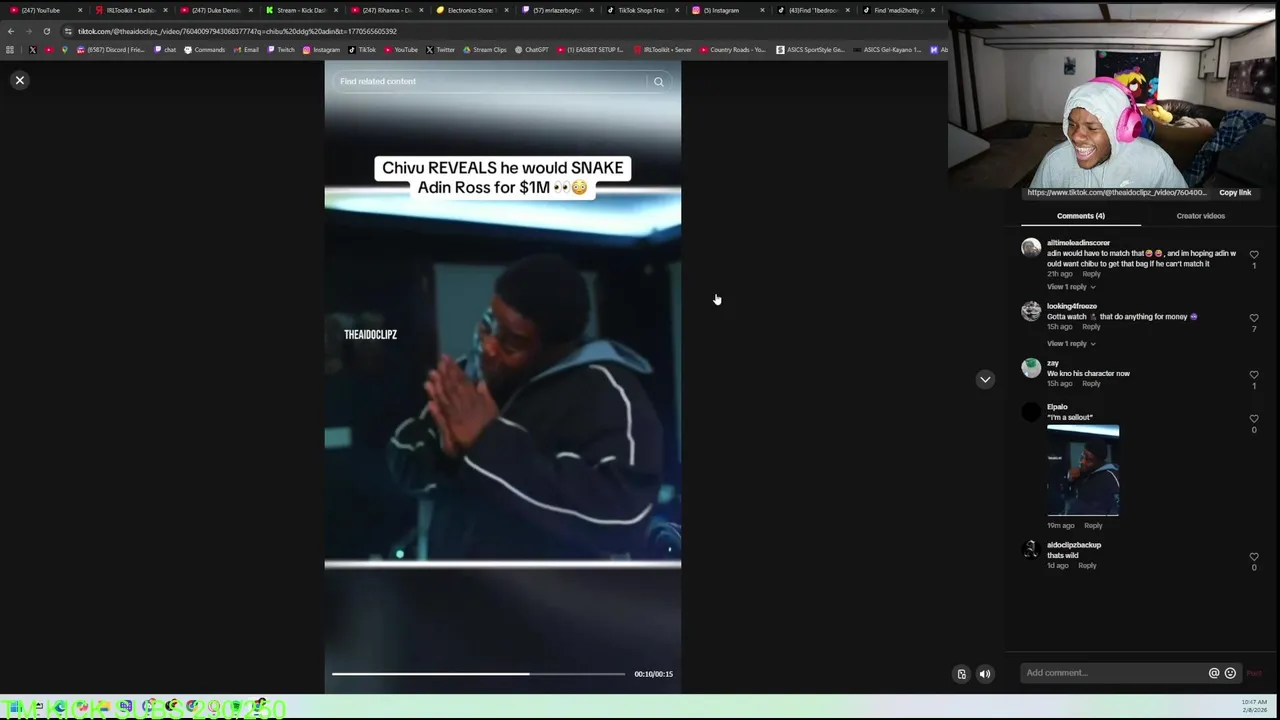This screenshot has height=720, width=1280.
Task: Like alltimeleadinscorer's comment
Action: coord(1254,255)
